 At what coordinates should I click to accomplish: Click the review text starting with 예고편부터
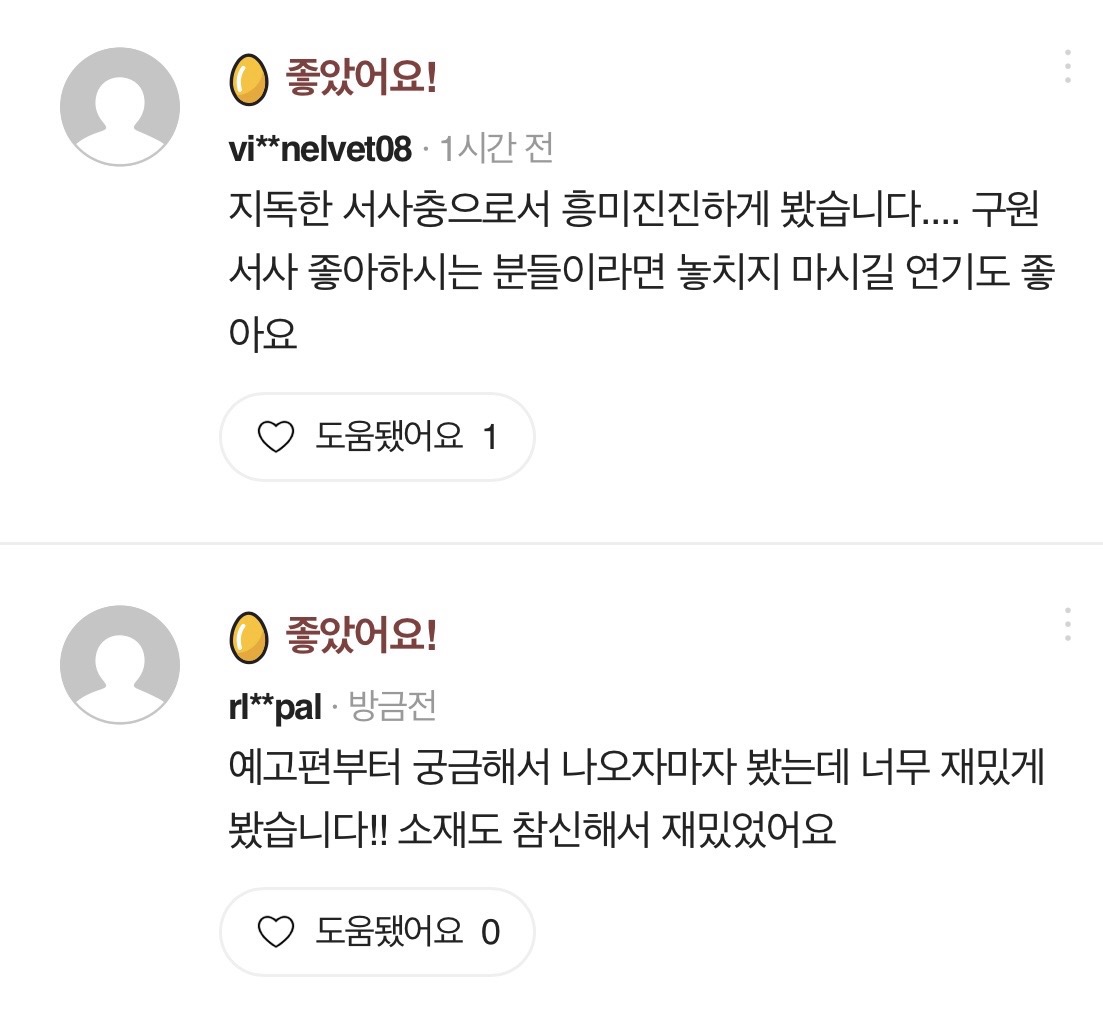[640, 799]
